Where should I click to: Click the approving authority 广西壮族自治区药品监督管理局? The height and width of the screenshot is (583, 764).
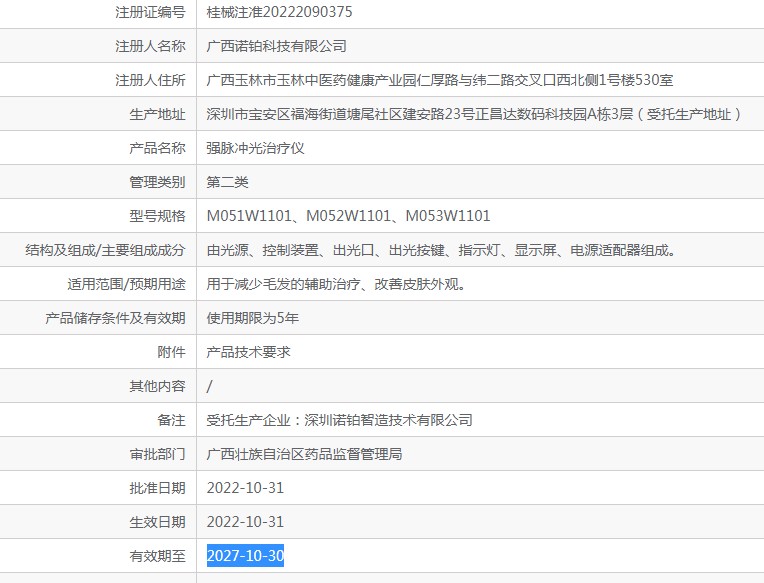click(x=305, y=454)
